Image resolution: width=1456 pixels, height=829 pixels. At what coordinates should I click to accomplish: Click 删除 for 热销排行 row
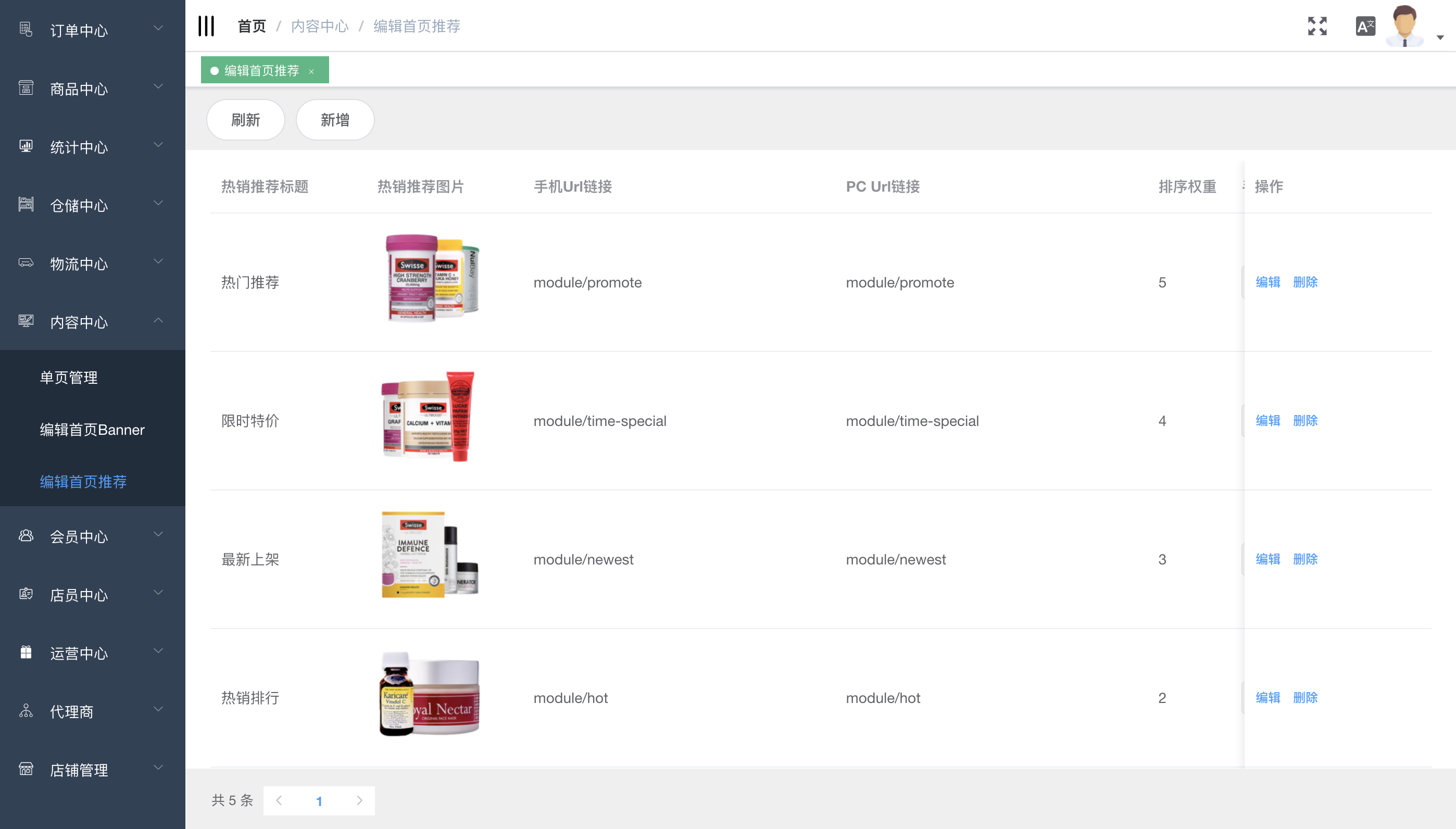[x=1304, y=697]
